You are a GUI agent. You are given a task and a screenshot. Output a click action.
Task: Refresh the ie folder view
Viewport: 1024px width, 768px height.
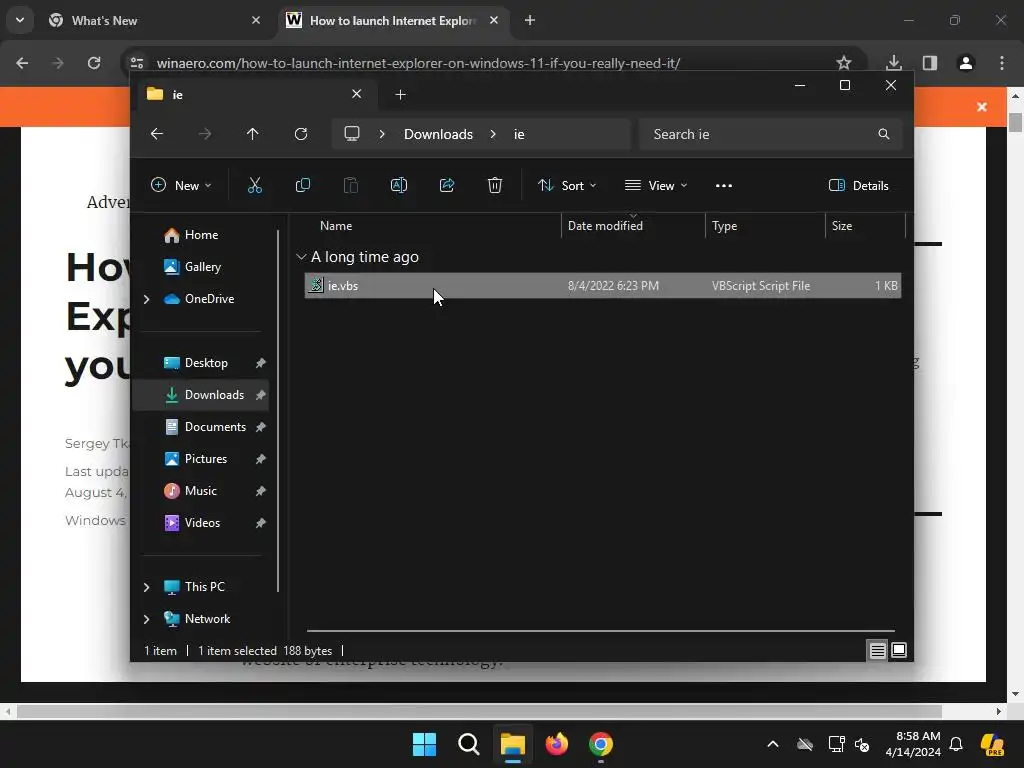(301, 134)
